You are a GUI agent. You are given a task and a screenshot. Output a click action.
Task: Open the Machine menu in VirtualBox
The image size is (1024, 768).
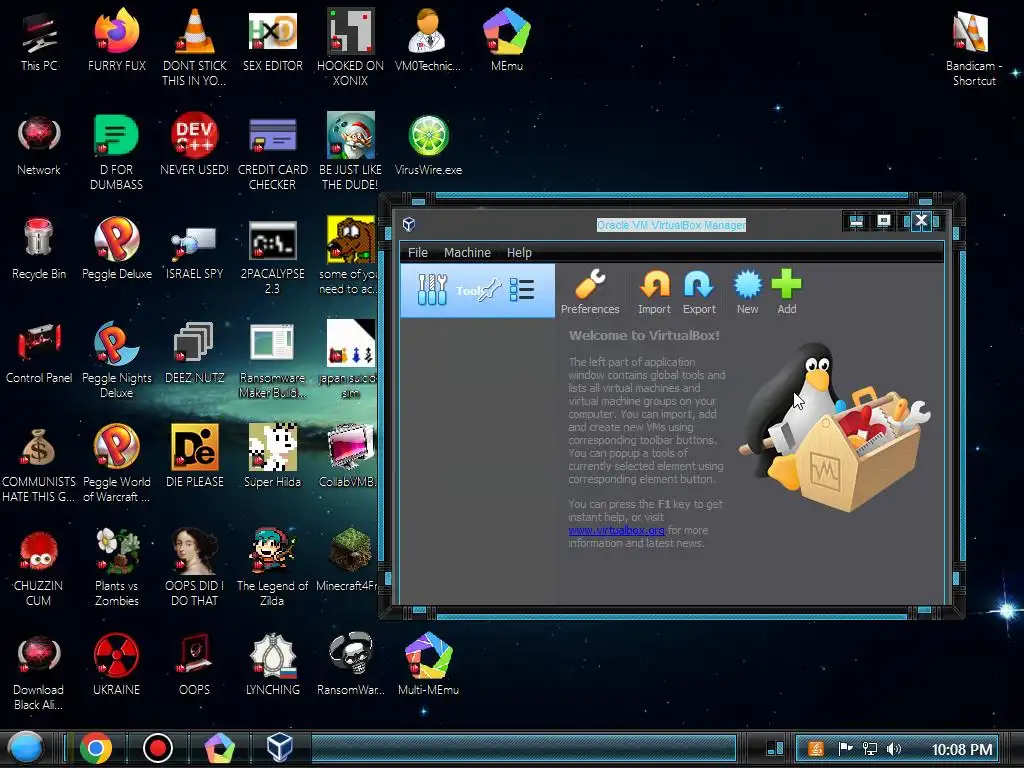pyautogui.click(x=467, y=252)
